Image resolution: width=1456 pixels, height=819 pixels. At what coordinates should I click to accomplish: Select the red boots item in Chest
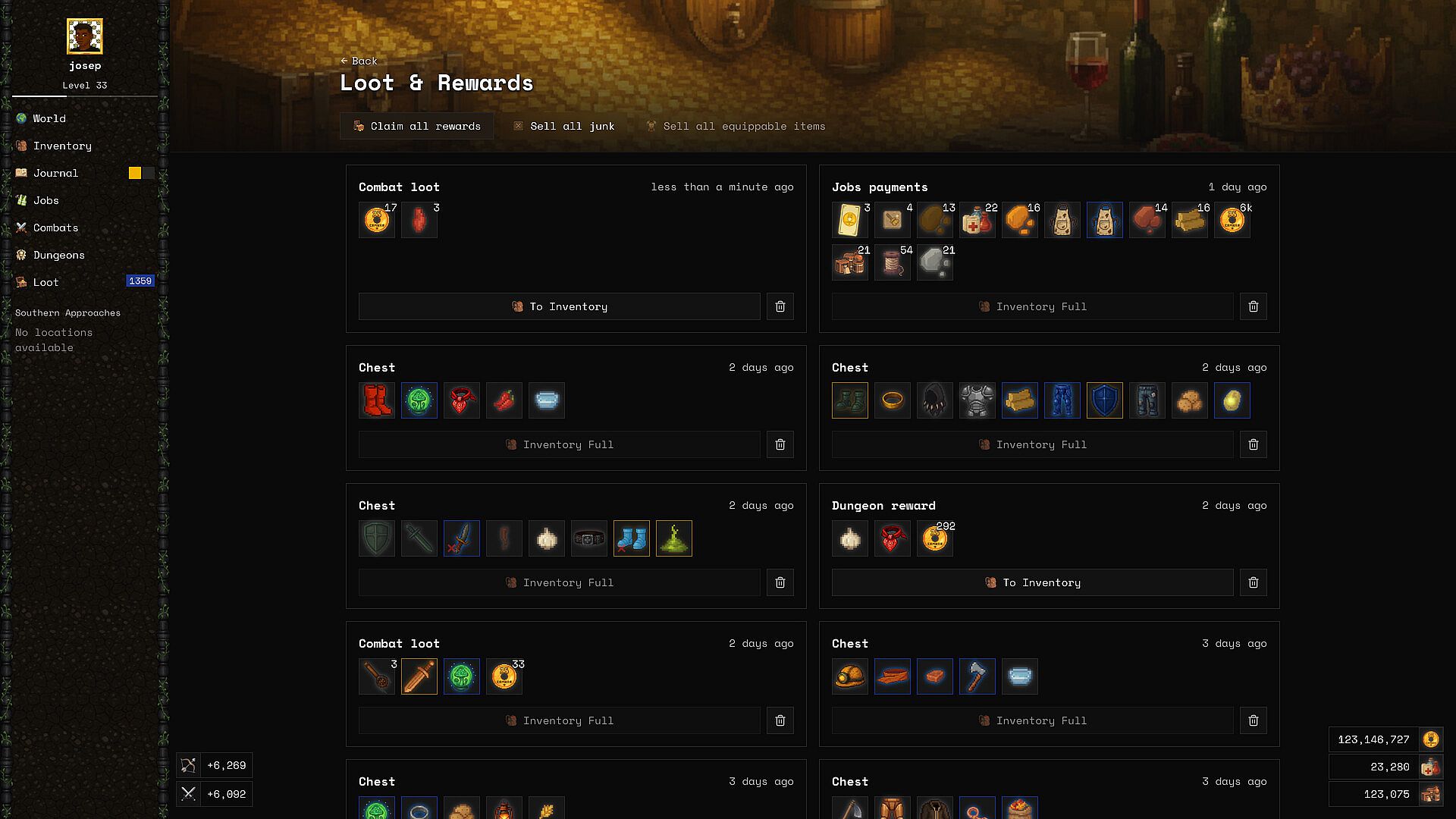pyautogui.click(x=377, y=400)
